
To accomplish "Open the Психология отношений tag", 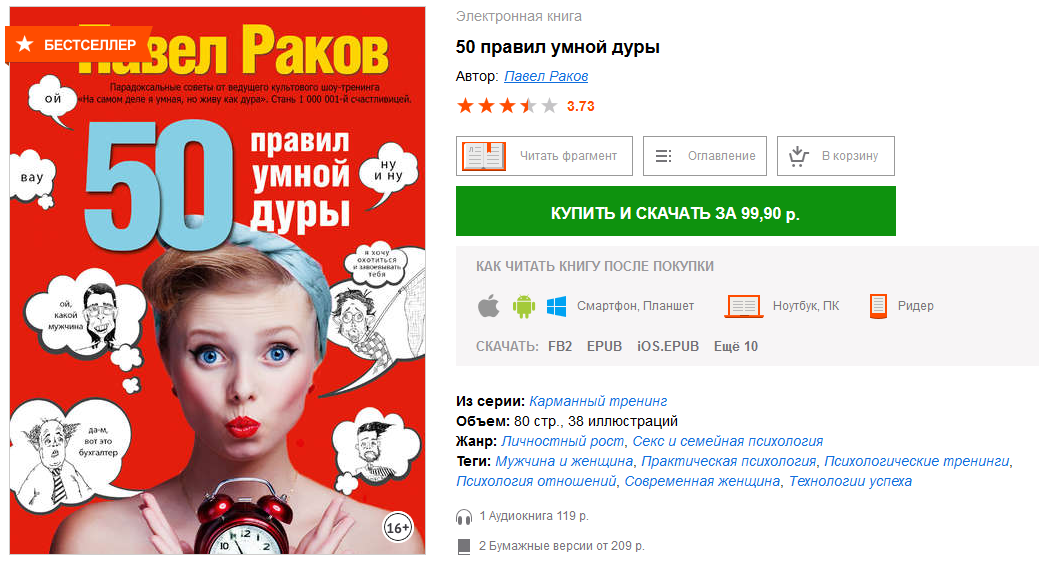I will tap(536, 481).
